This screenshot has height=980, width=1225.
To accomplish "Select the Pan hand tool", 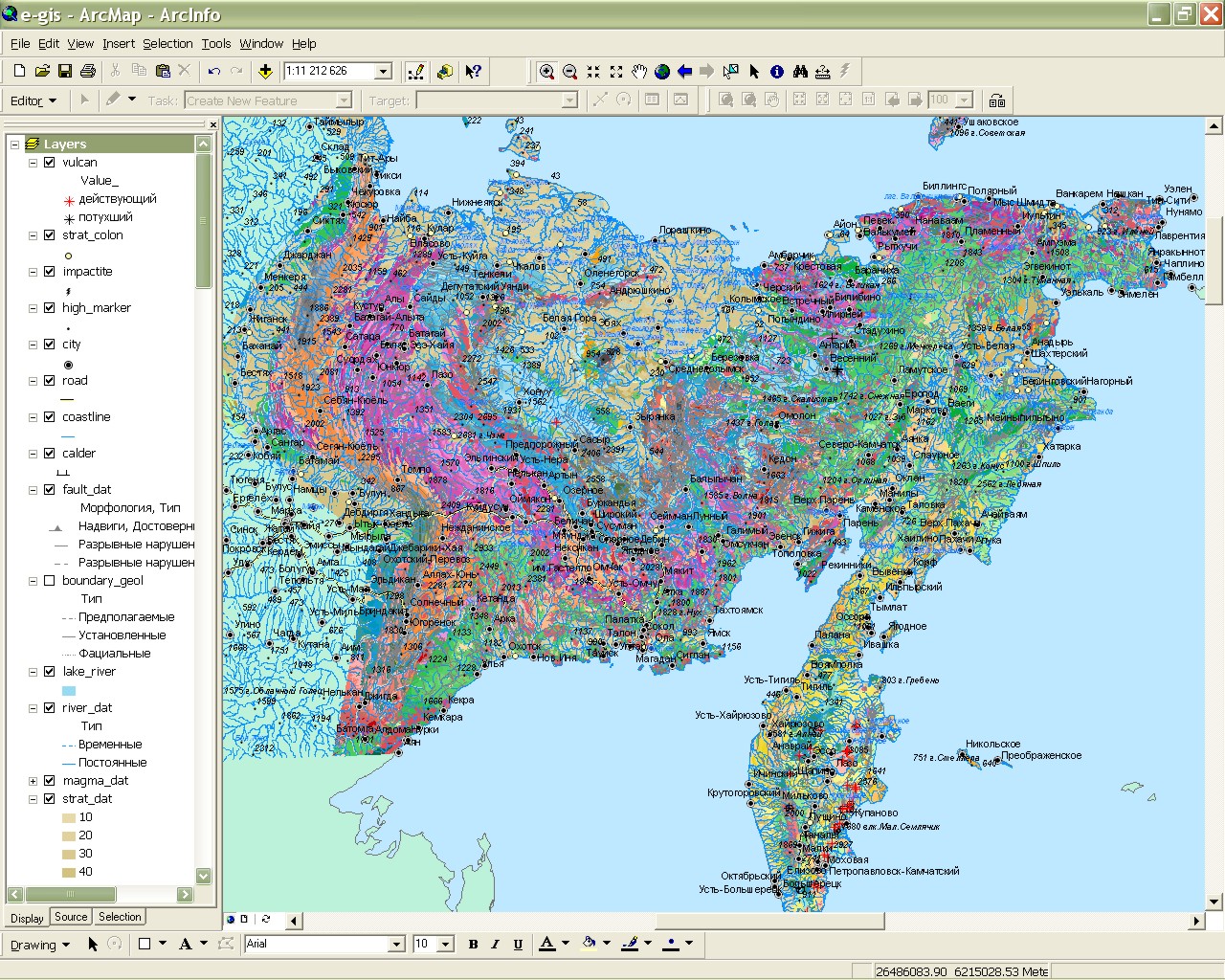I will pyautogui.click(x=638, y=72).
